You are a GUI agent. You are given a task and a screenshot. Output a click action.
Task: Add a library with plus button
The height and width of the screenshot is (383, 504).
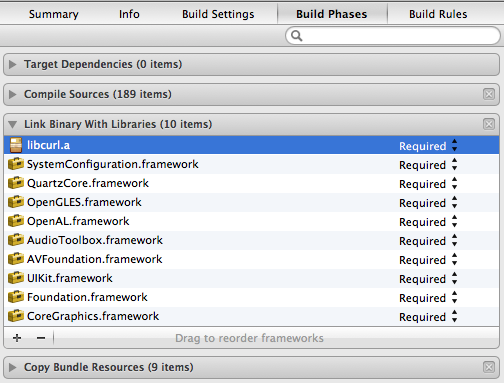[17, 338]
